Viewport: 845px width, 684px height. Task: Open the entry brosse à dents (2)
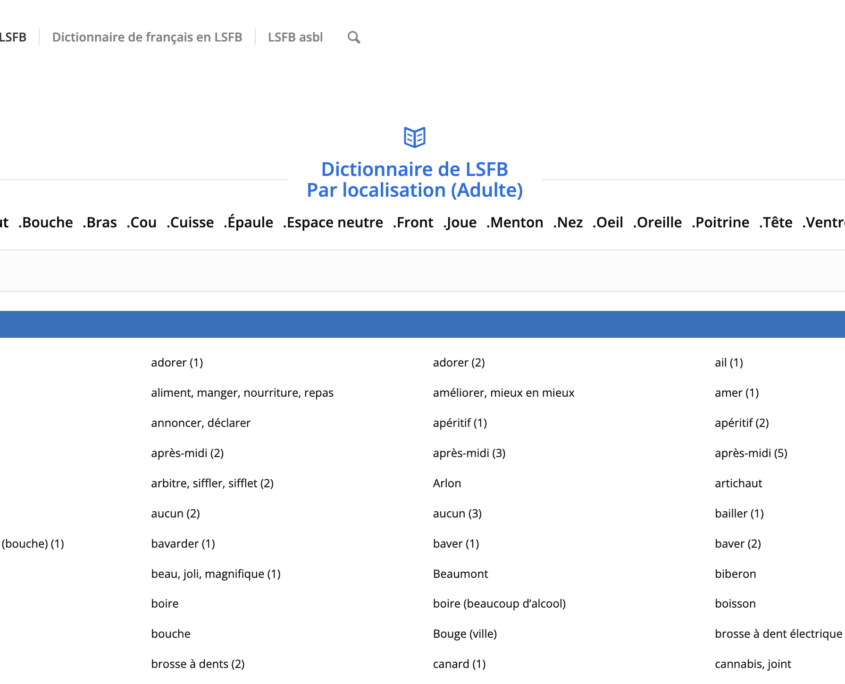[x=198, y=664]
